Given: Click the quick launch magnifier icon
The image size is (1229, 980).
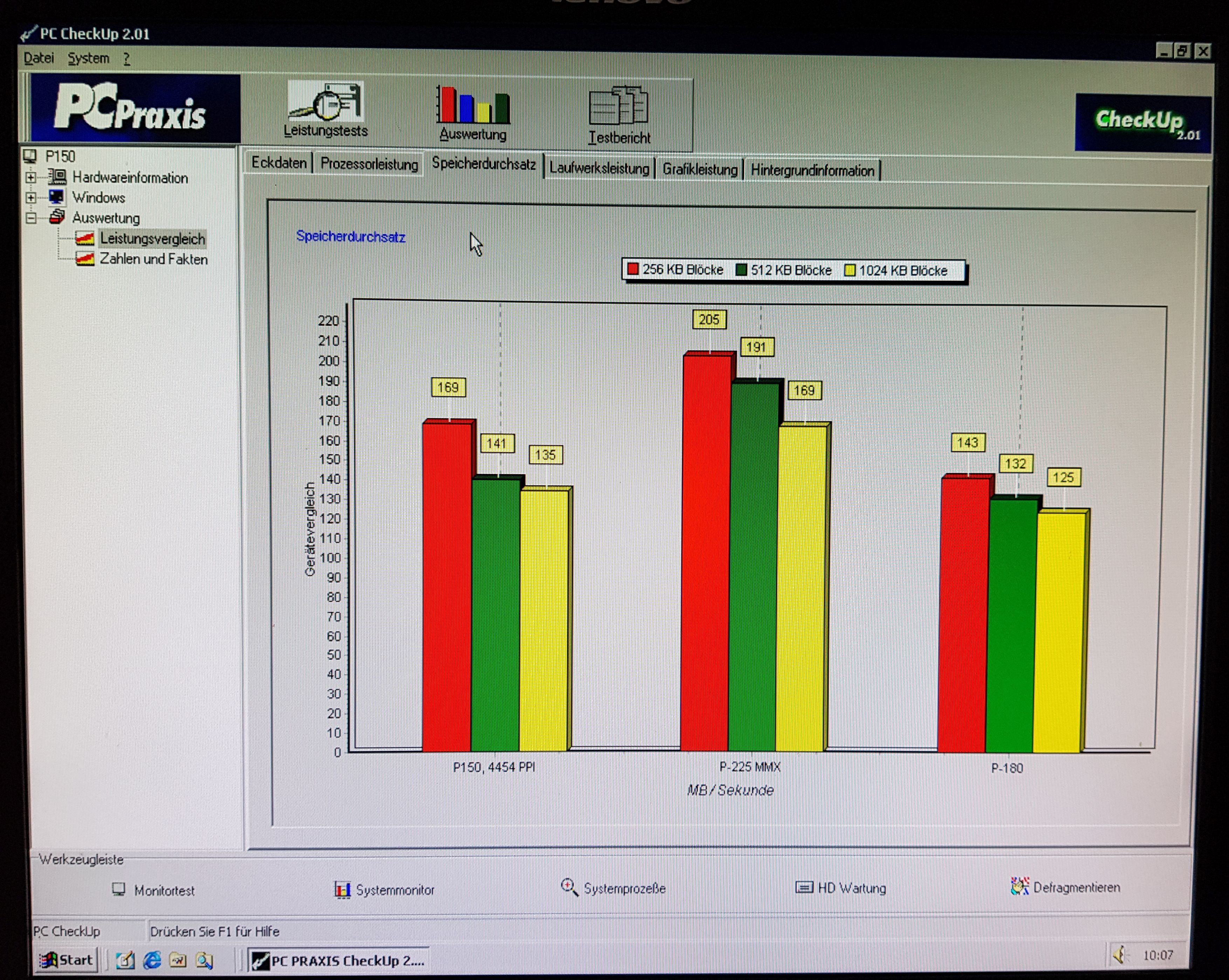Looking at the screenshot, I should [x=204, y=961].
